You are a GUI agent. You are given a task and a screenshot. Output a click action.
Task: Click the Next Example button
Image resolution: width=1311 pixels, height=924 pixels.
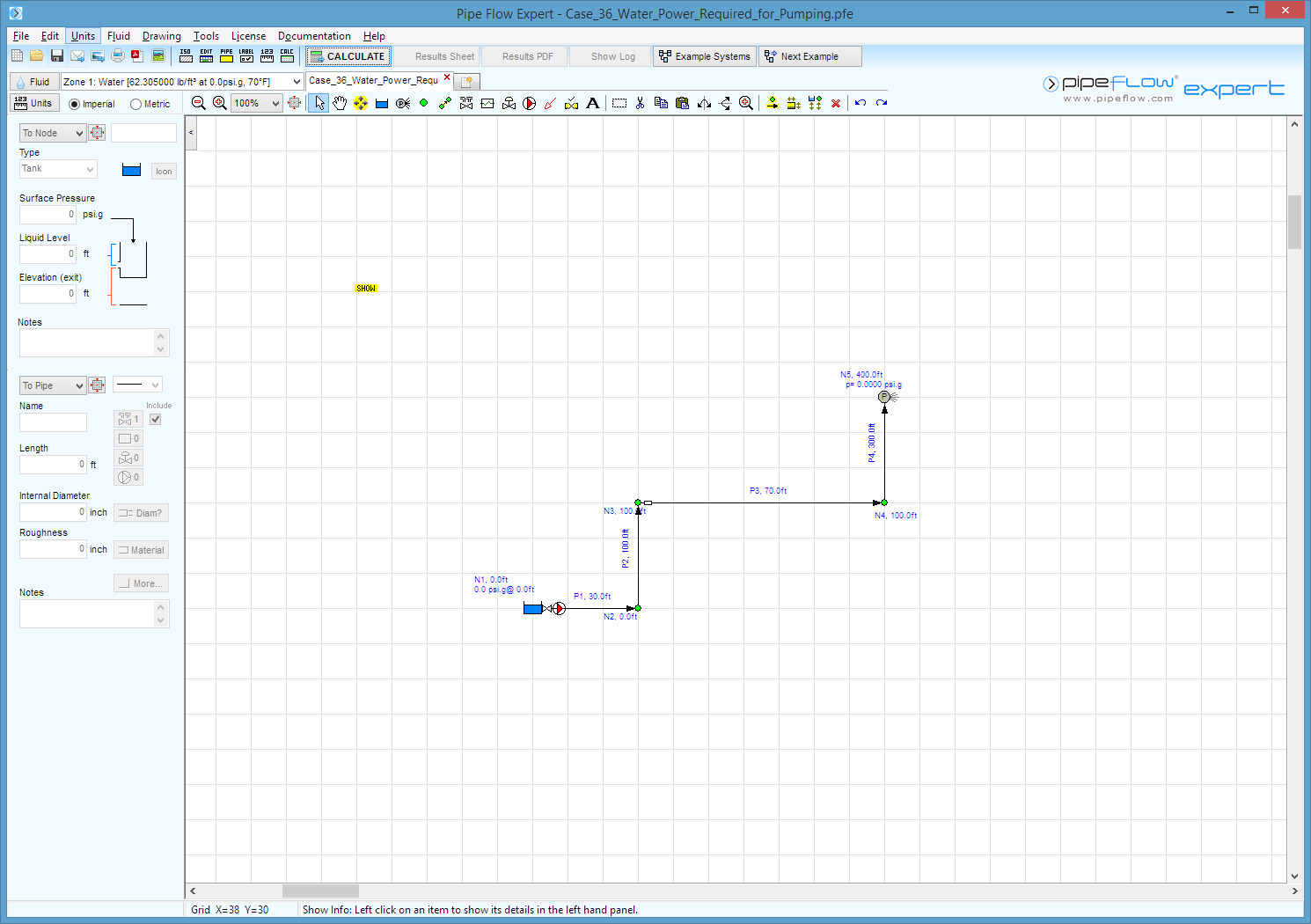pos(809,56)
